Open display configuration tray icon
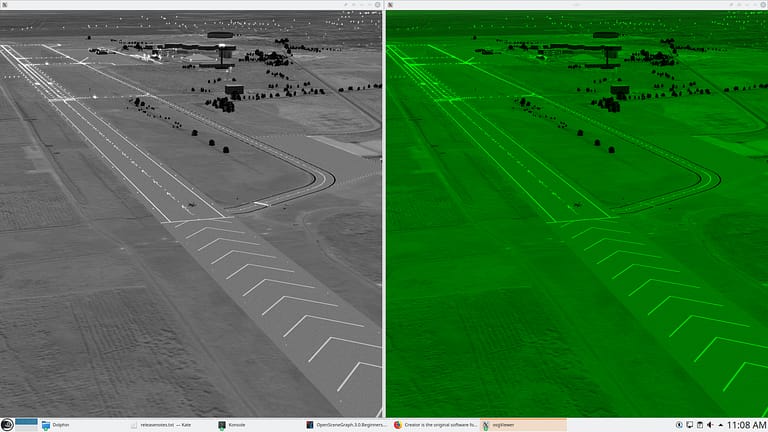768x432 pixels. (689, 425)
